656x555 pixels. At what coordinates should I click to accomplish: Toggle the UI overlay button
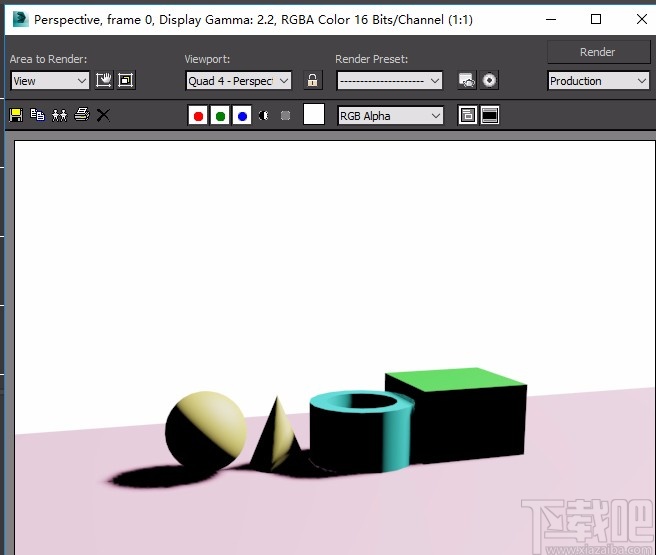click(x=467, y=115)
